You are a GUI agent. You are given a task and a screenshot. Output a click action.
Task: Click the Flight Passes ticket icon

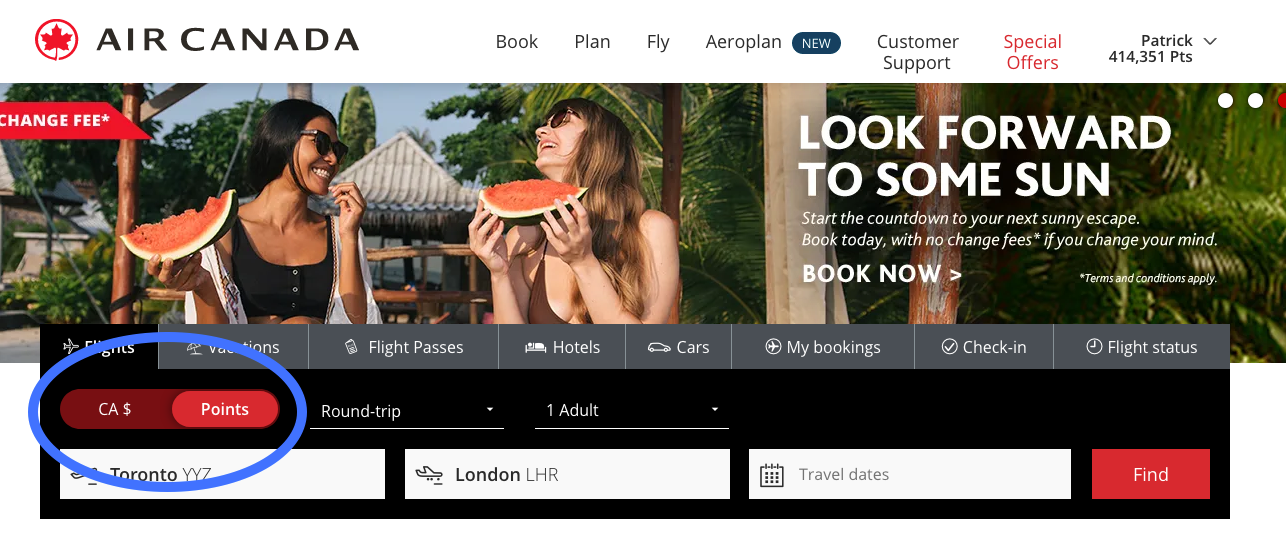click(x=351, y=347)
